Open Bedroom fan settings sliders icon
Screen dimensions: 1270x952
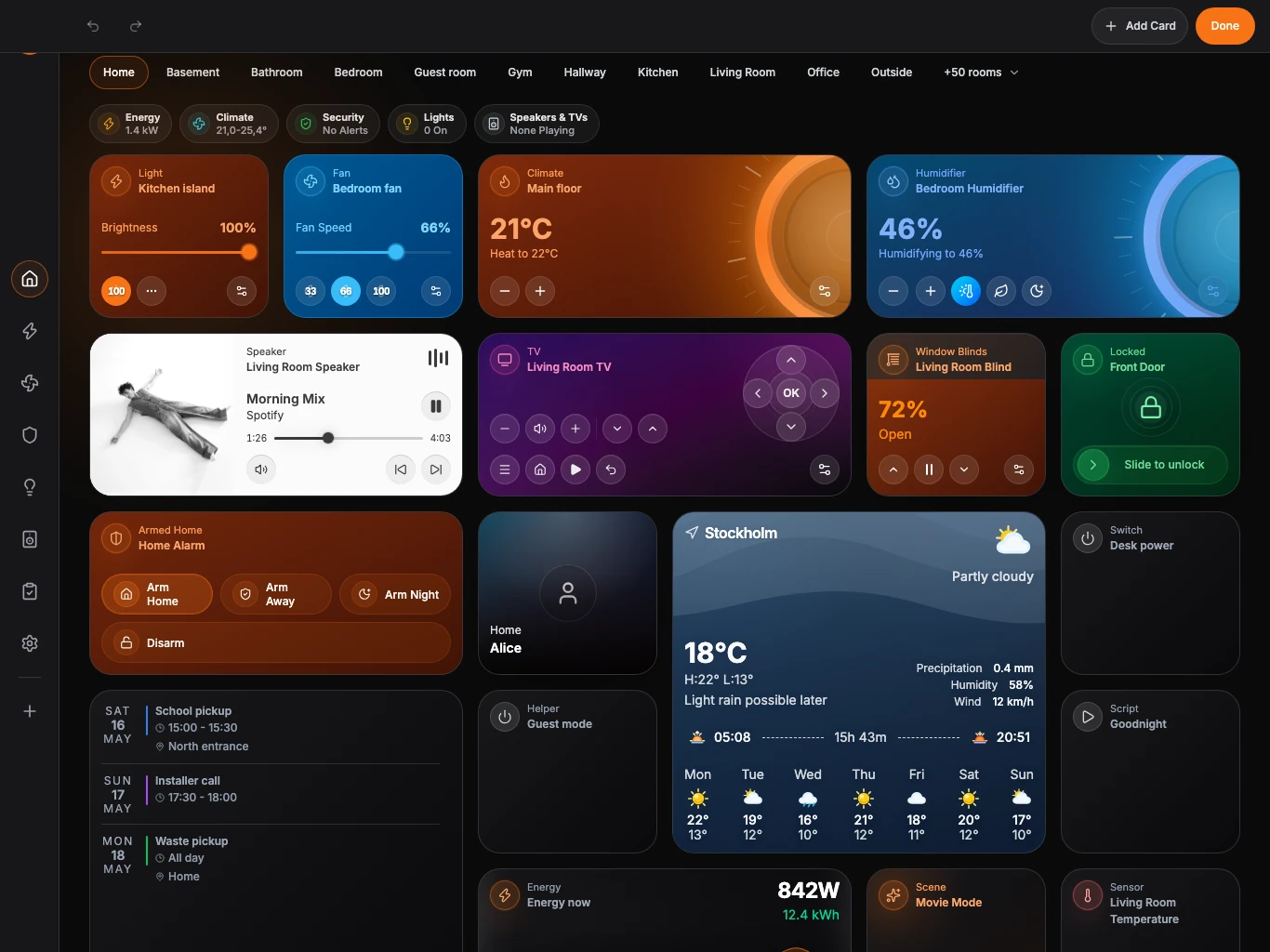click(436, 291)
